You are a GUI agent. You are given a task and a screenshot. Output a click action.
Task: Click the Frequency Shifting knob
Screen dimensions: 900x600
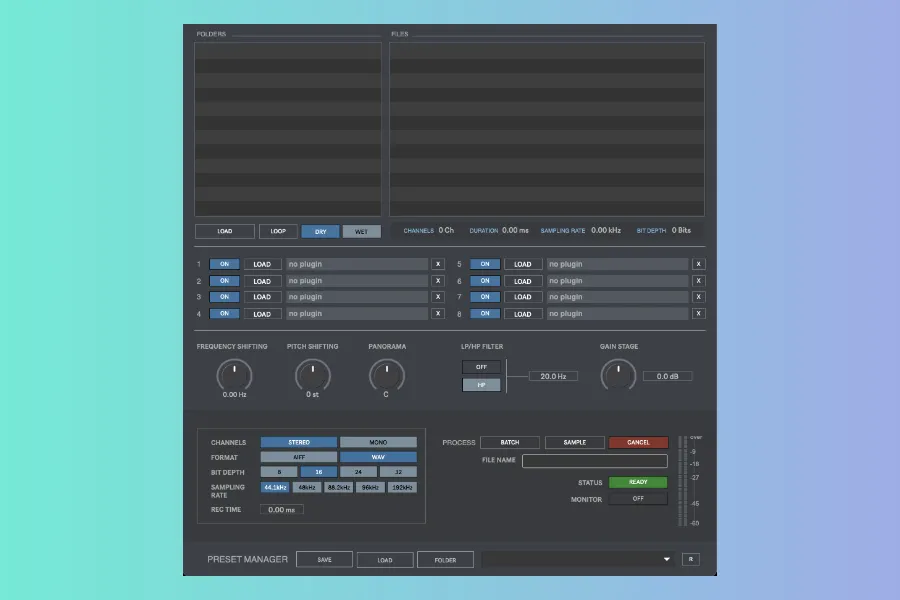[x=234, y=375]
